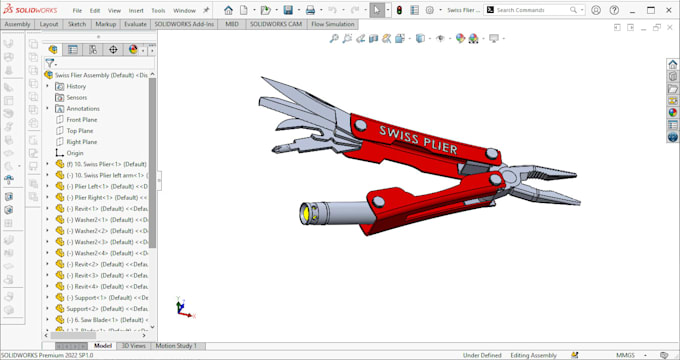Screen dimensions: 680x360
Task: Open the Options gear dropdown arrow
Action: coord(440,10)
